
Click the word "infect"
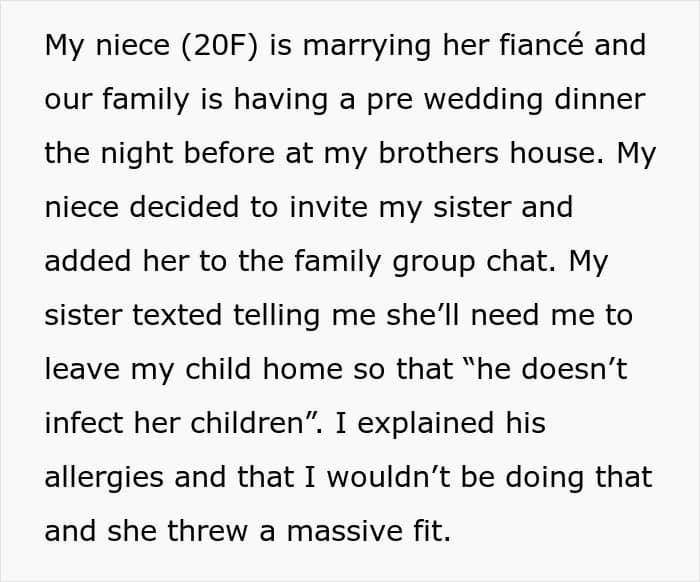[83, 423]
